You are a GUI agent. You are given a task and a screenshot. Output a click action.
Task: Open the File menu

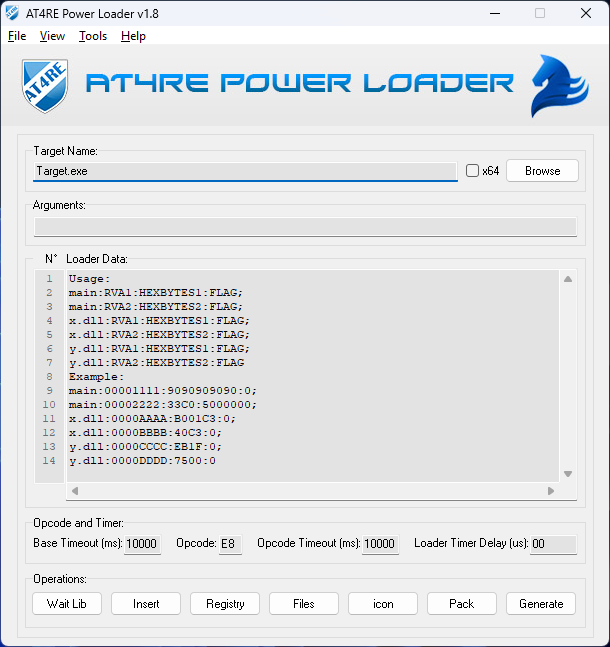point(17,36)
